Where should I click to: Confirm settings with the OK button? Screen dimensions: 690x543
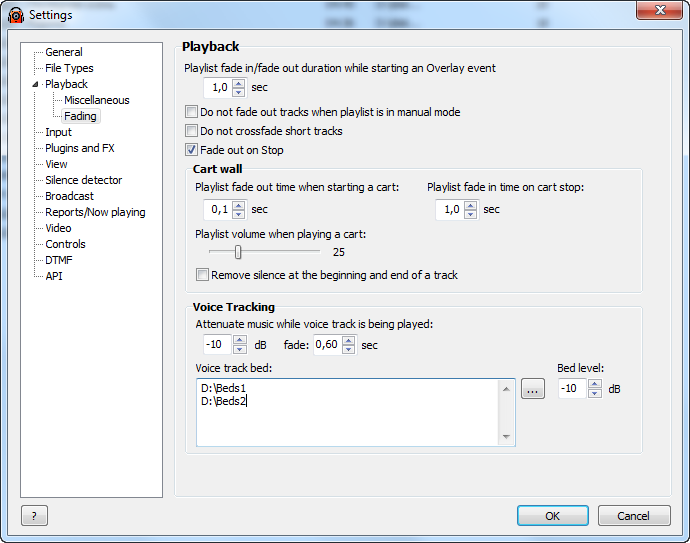[x=553, y=516]
